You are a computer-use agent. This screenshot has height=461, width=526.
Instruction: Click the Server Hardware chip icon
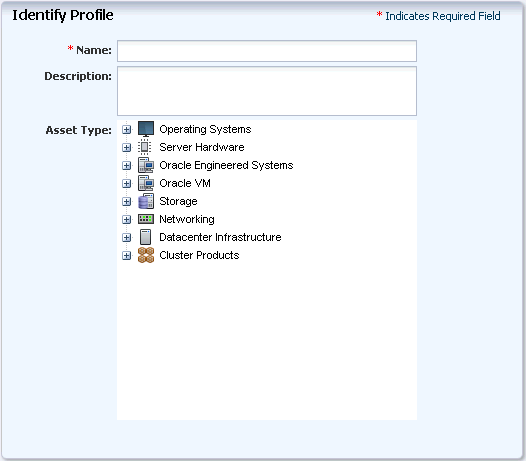145,147
